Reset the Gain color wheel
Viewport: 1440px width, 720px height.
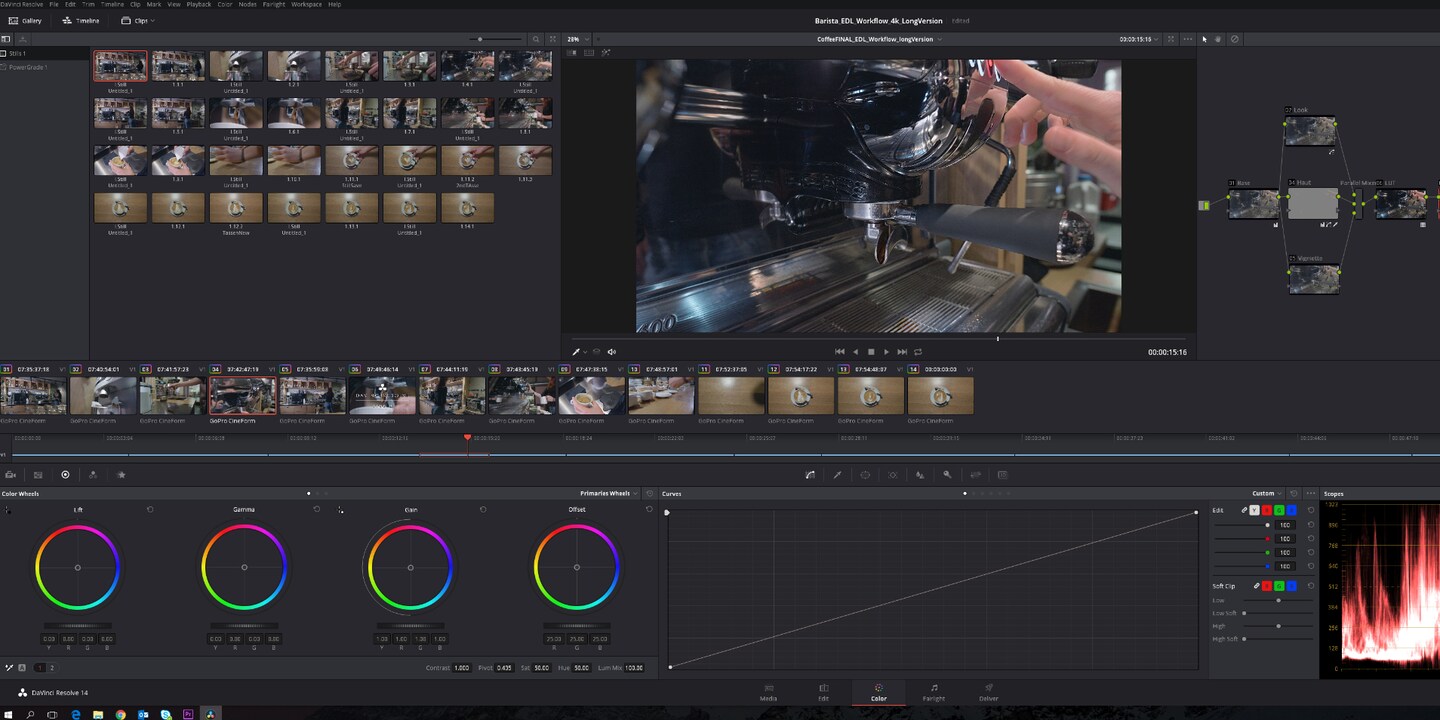tap(483, 509)
